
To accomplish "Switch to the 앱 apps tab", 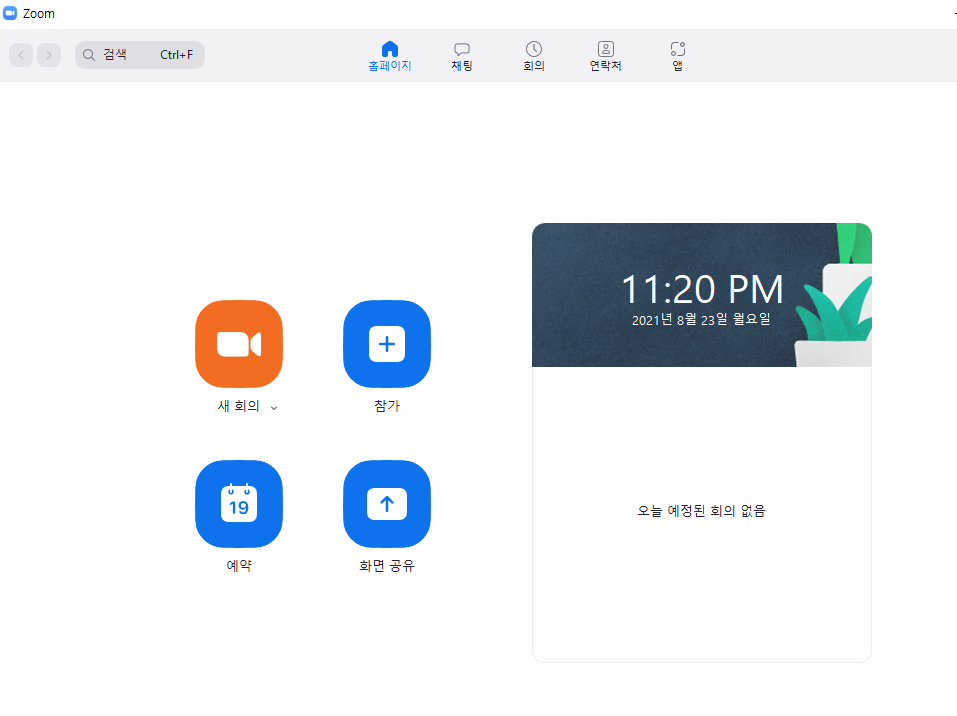I will [x=677, y=56].
